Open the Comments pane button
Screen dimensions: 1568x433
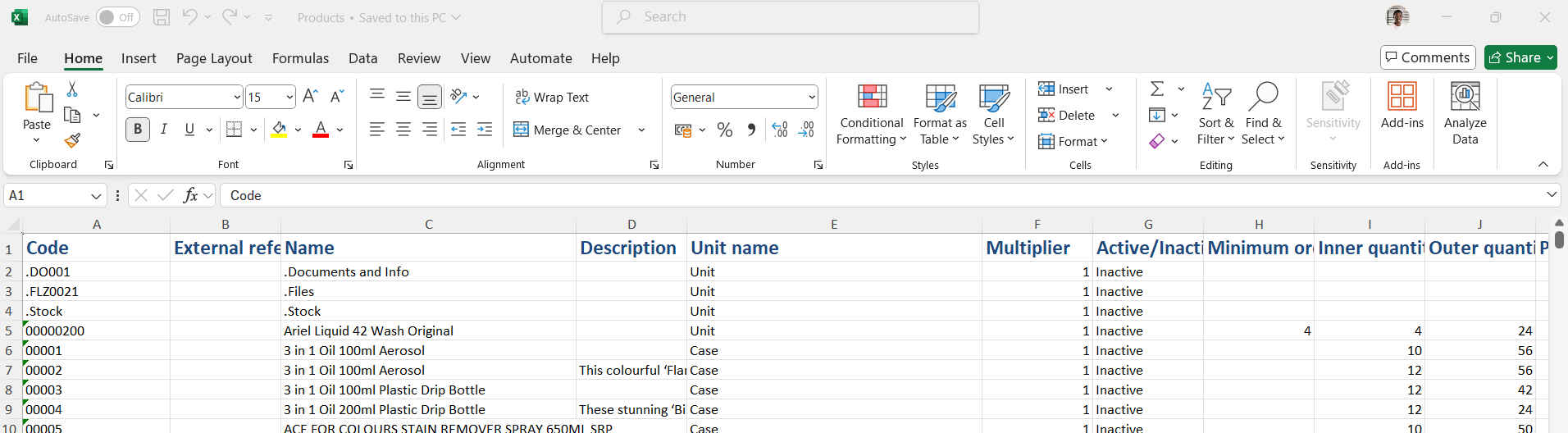tap(1428, 57)
